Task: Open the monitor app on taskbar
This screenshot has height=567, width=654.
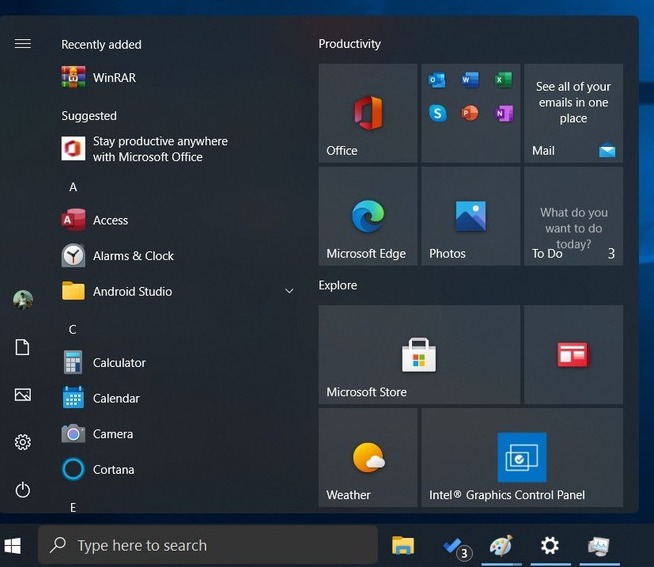Action: tap(599, 546)
